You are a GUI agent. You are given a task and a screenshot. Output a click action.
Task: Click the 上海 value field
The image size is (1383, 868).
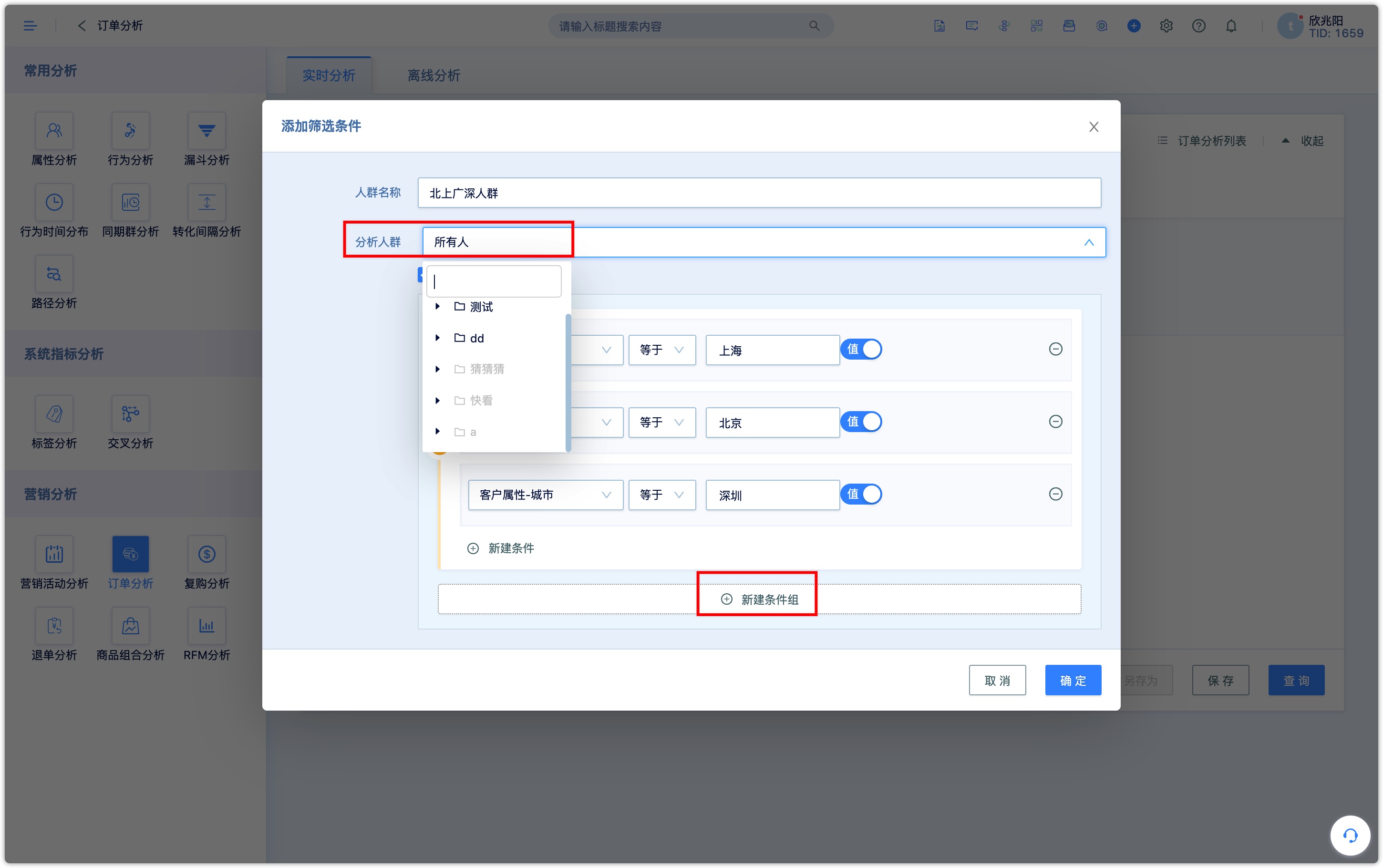[773, 350]
